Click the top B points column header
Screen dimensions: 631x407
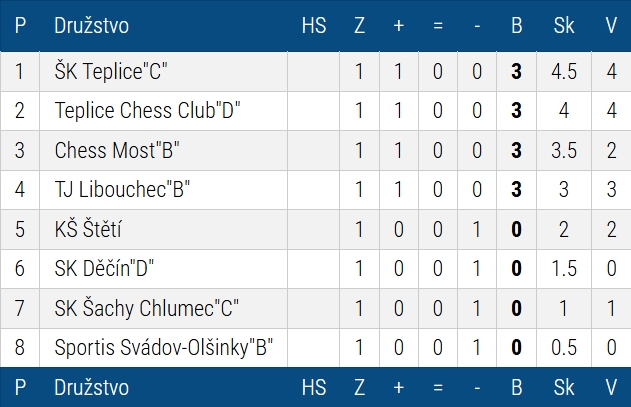(517, 26)
